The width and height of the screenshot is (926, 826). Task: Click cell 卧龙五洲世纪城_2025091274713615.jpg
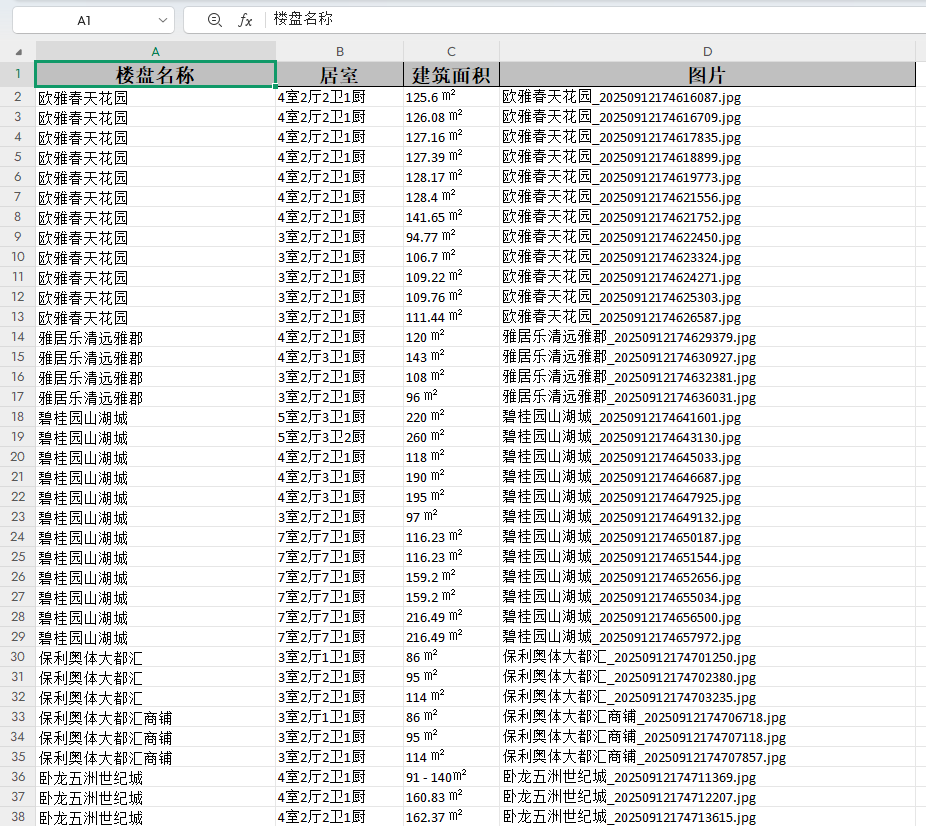pyautogui.click(x=707, y=817)
